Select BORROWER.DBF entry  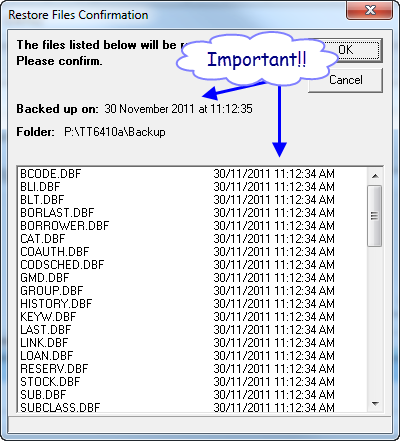(193, 226)
